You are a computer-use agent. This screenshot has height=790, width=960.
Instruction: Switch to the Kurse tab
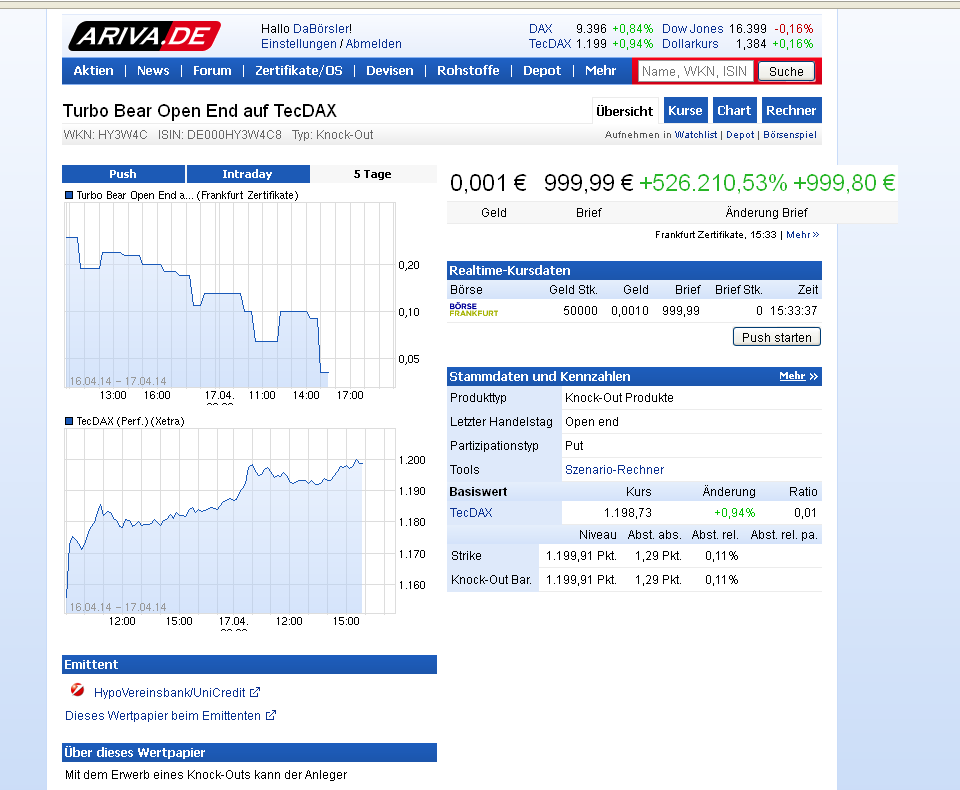click(x=685, y=110)
